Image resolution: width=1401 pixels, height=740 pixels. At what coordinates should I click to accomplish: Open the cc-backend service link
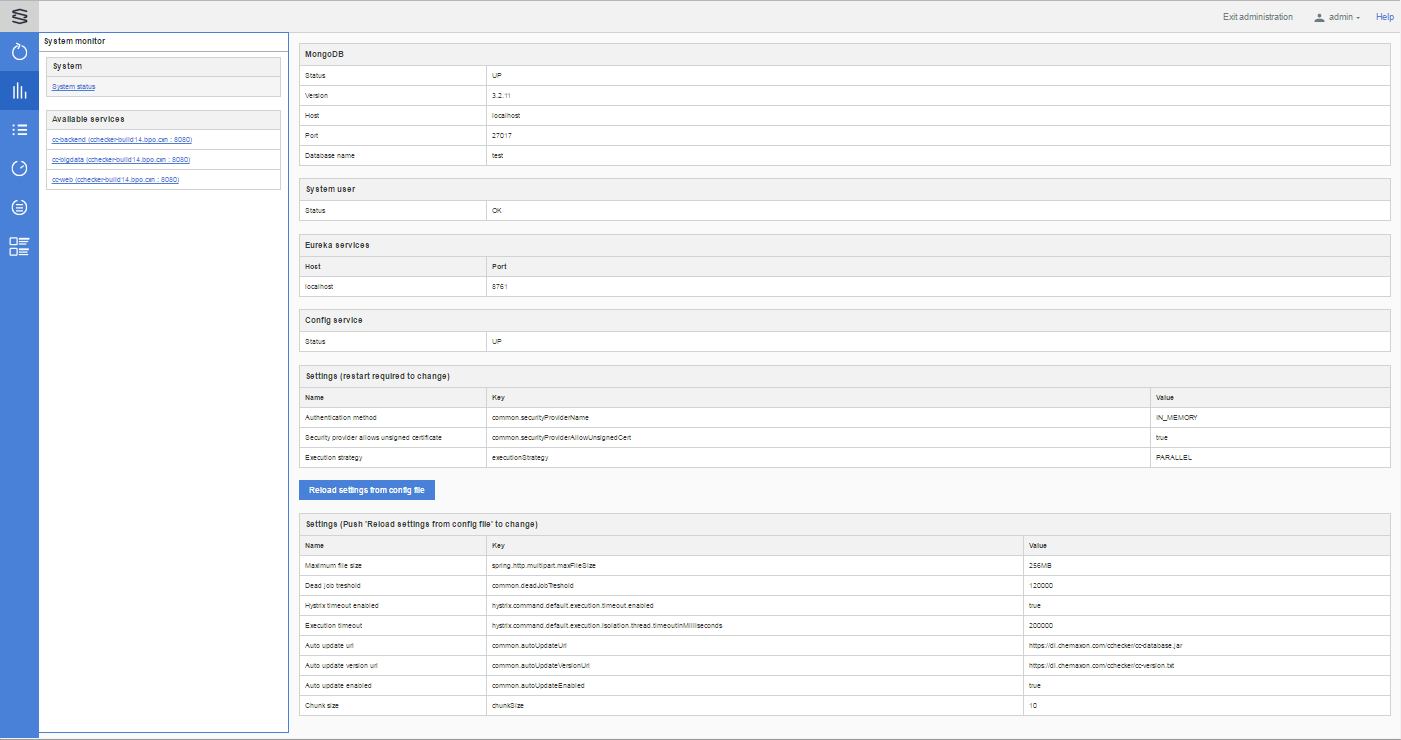[x=121, y=140]
